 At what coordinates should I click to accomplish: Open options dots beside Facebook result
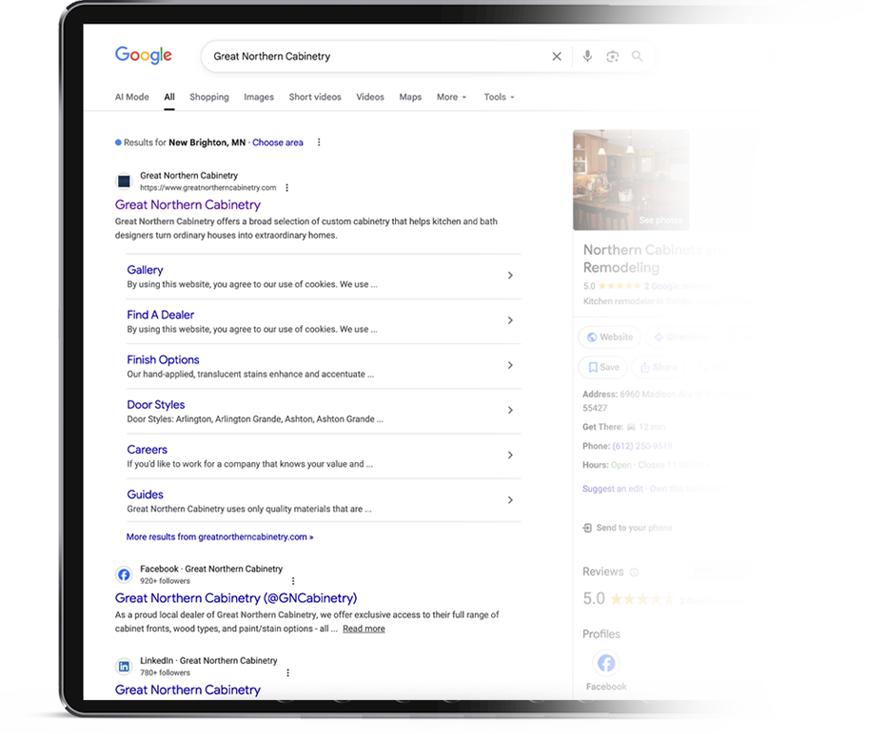(x=293, y=580)
